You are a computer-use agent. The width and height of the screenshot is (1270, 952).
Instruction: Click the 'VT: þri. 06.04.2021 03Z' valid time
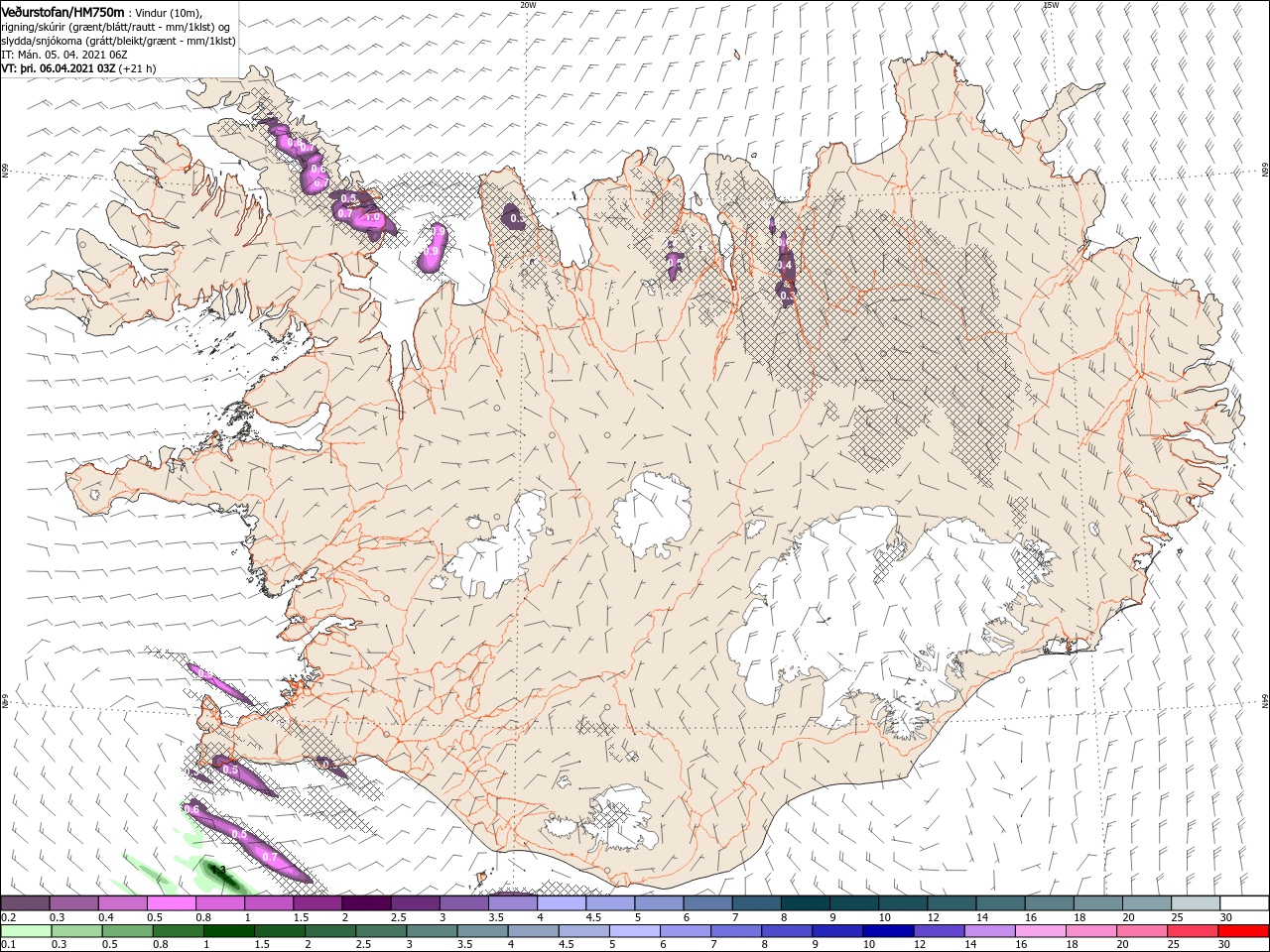[x=59, y=68]
